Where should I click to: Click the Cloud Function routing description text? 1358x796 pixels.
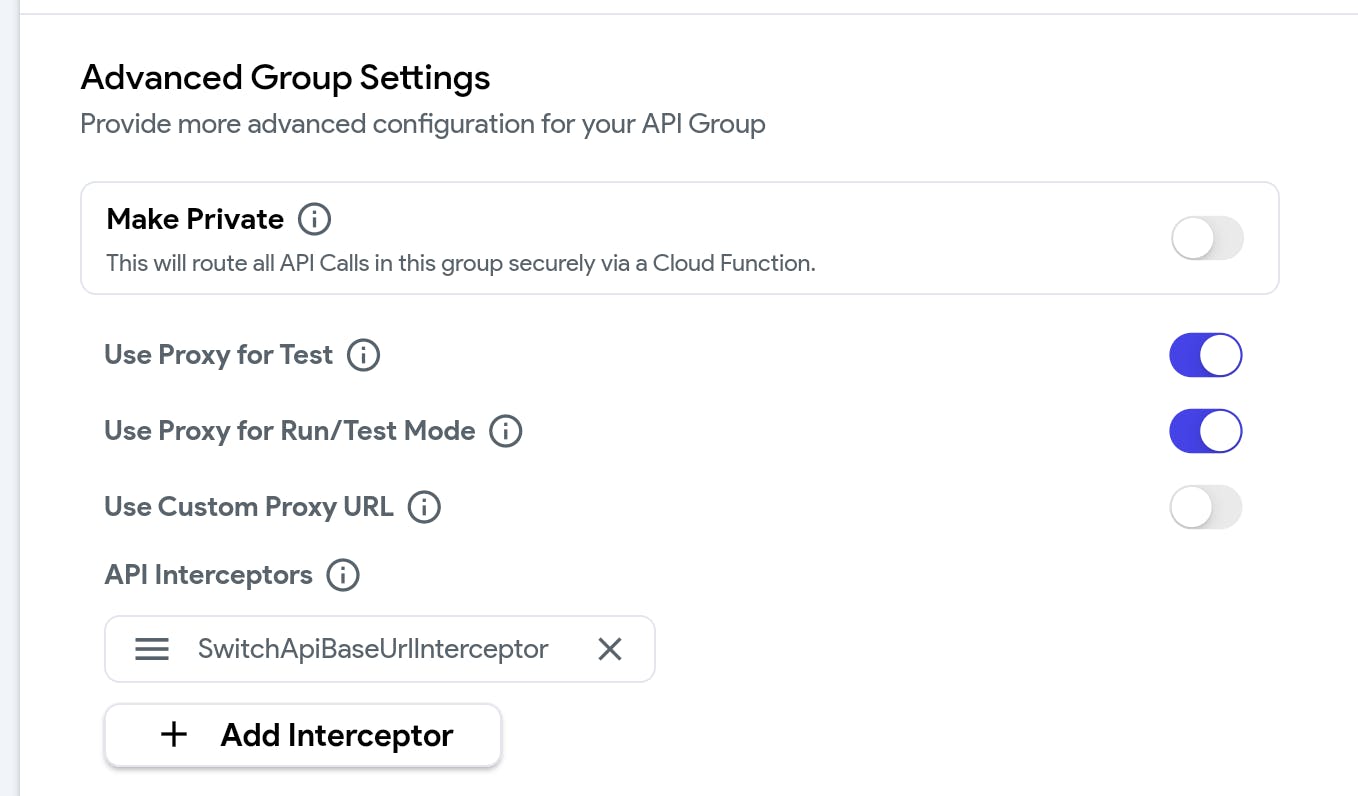[460, 264]
